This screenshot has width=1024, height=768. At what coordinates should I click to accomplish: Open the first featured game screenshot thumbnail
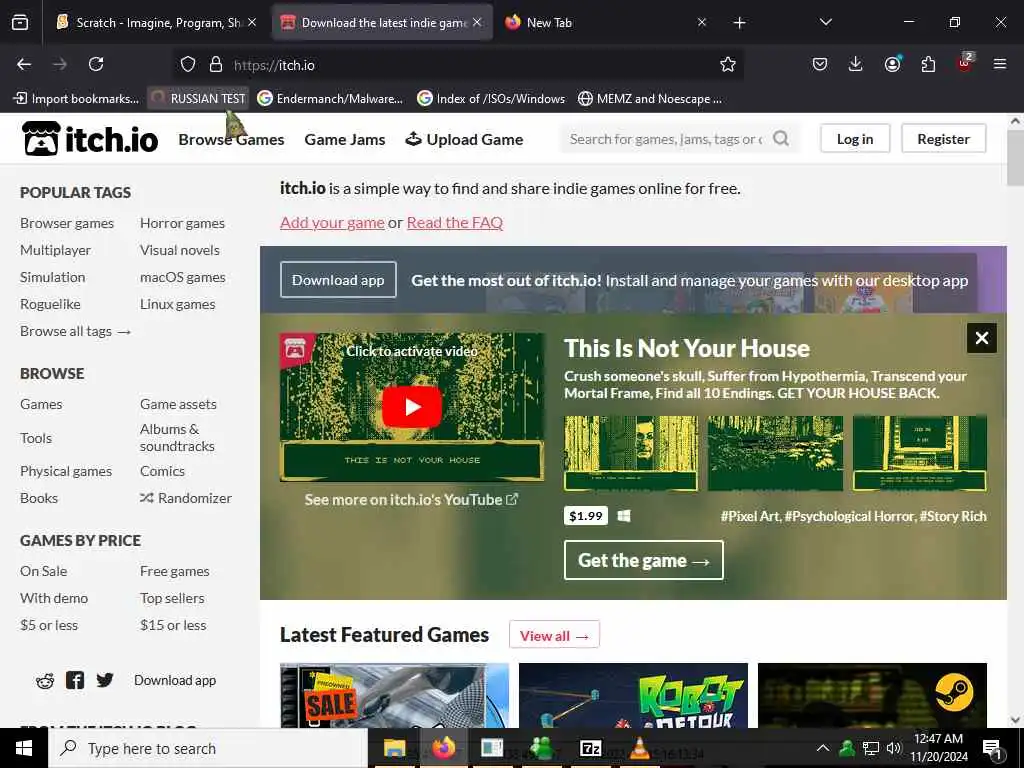pos(631,453)
